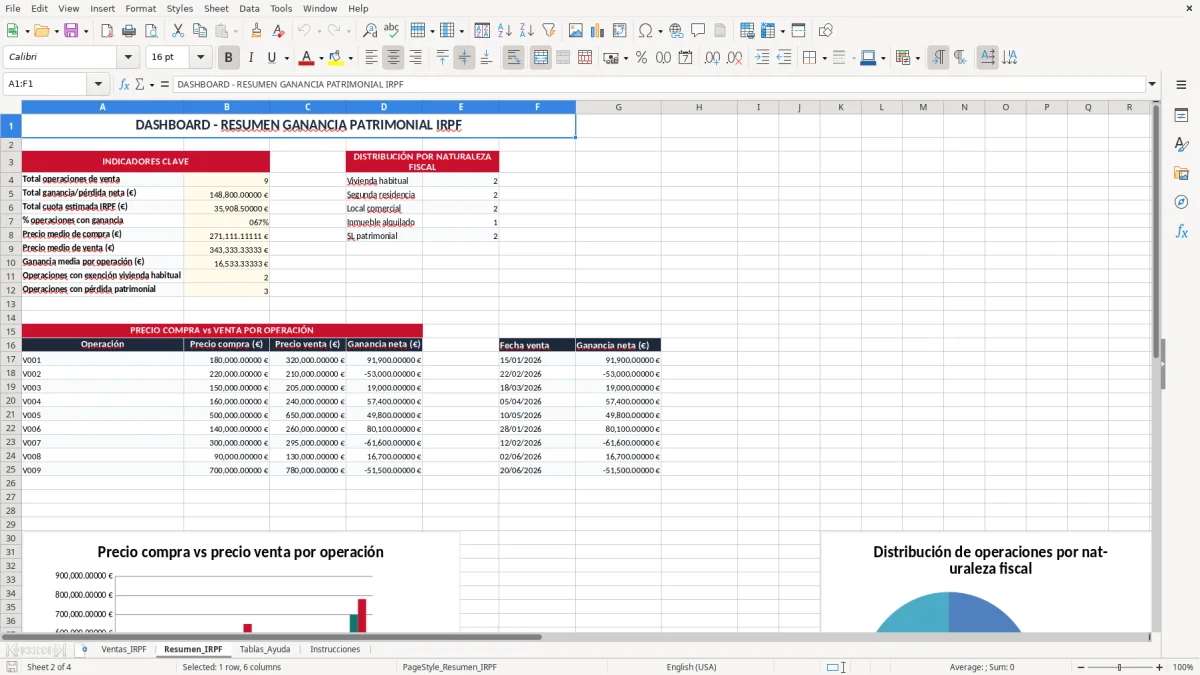Viewport: 1200px width, 675px height.
Task: Insert Image icon in toolbar
Action: (576, 31)
